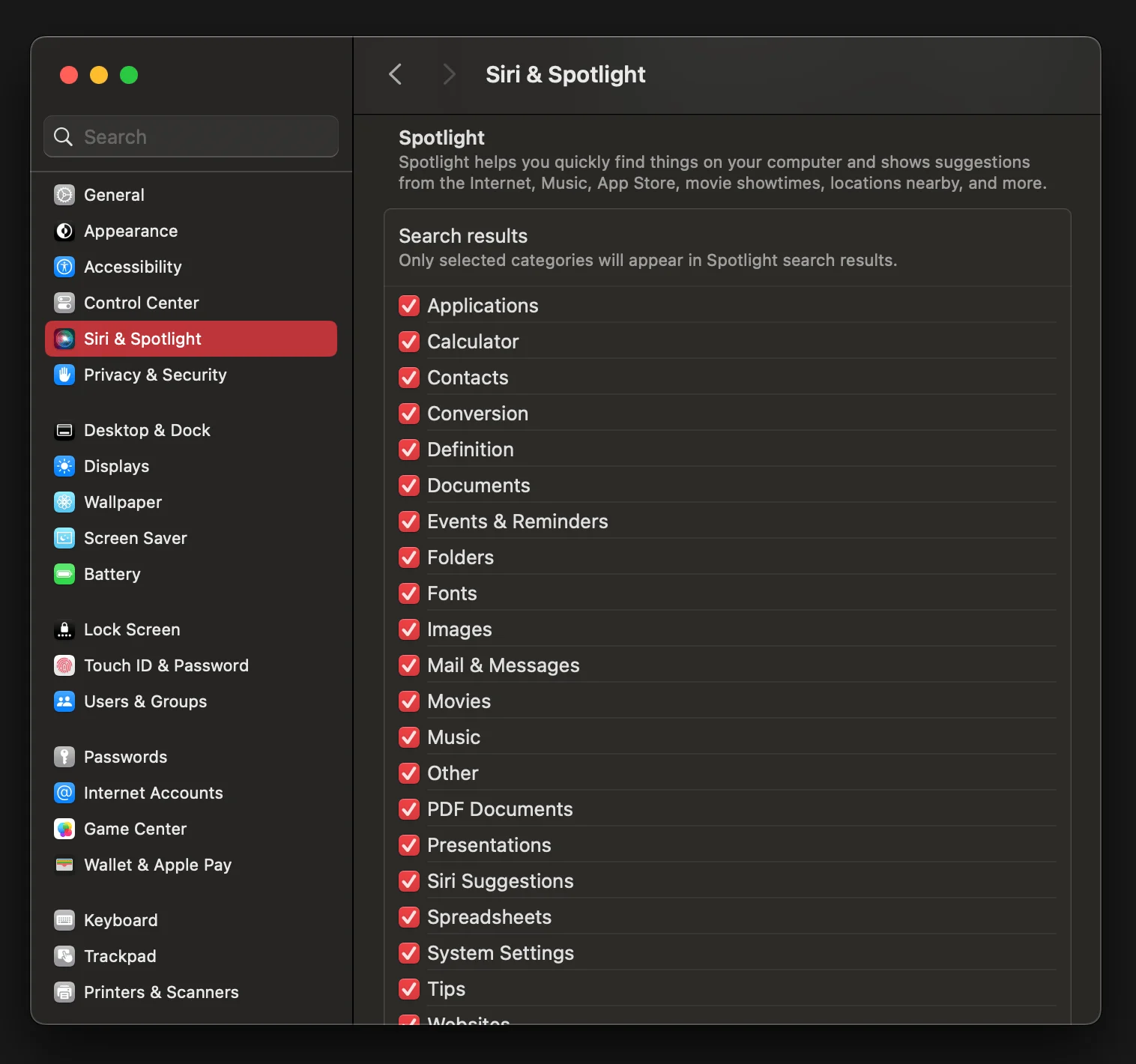This screenshot has height=1064, width=1136.
Task: Disable Siri Suggestions in search results
Action: point(409,881)
